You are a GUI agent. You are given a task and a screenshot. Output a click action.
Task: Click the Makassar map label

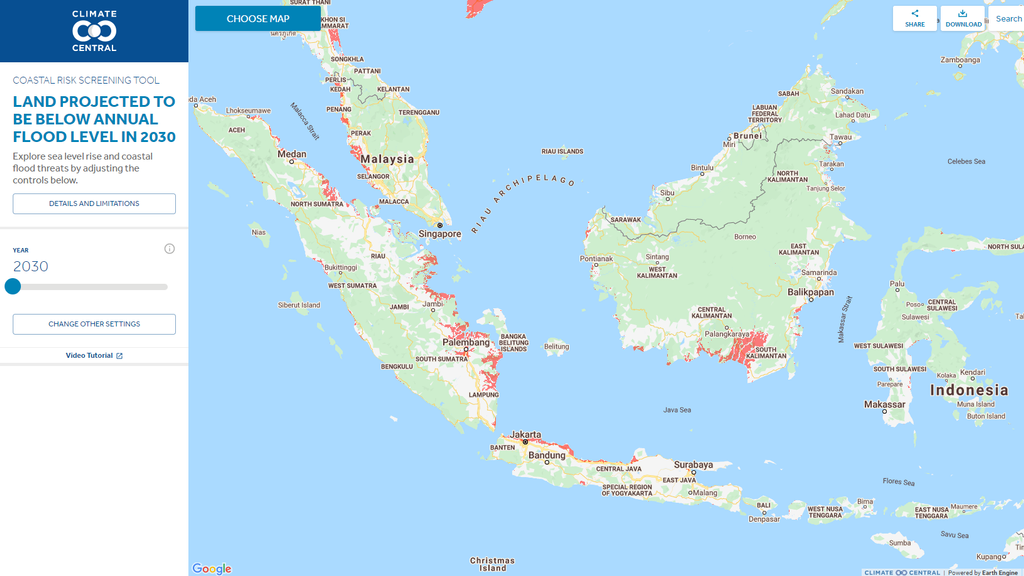(884, 404)
